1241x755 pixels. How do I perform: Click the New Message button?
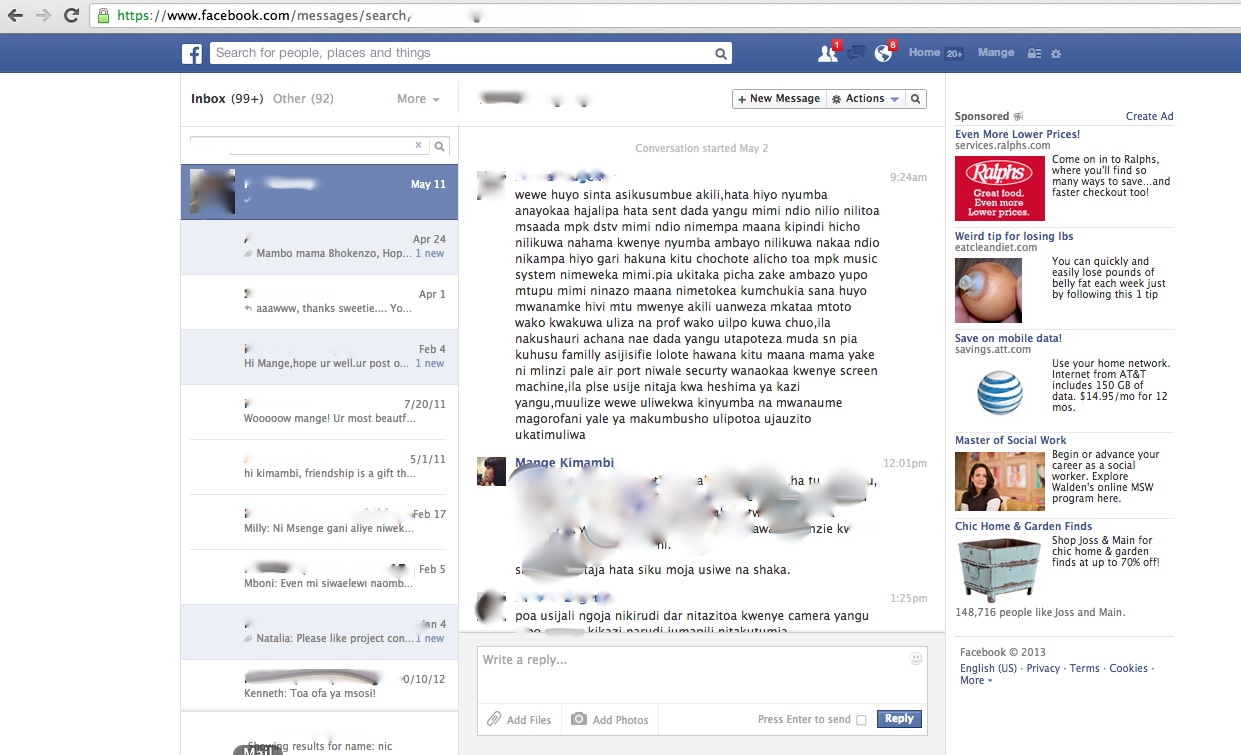tap(779, 99)
